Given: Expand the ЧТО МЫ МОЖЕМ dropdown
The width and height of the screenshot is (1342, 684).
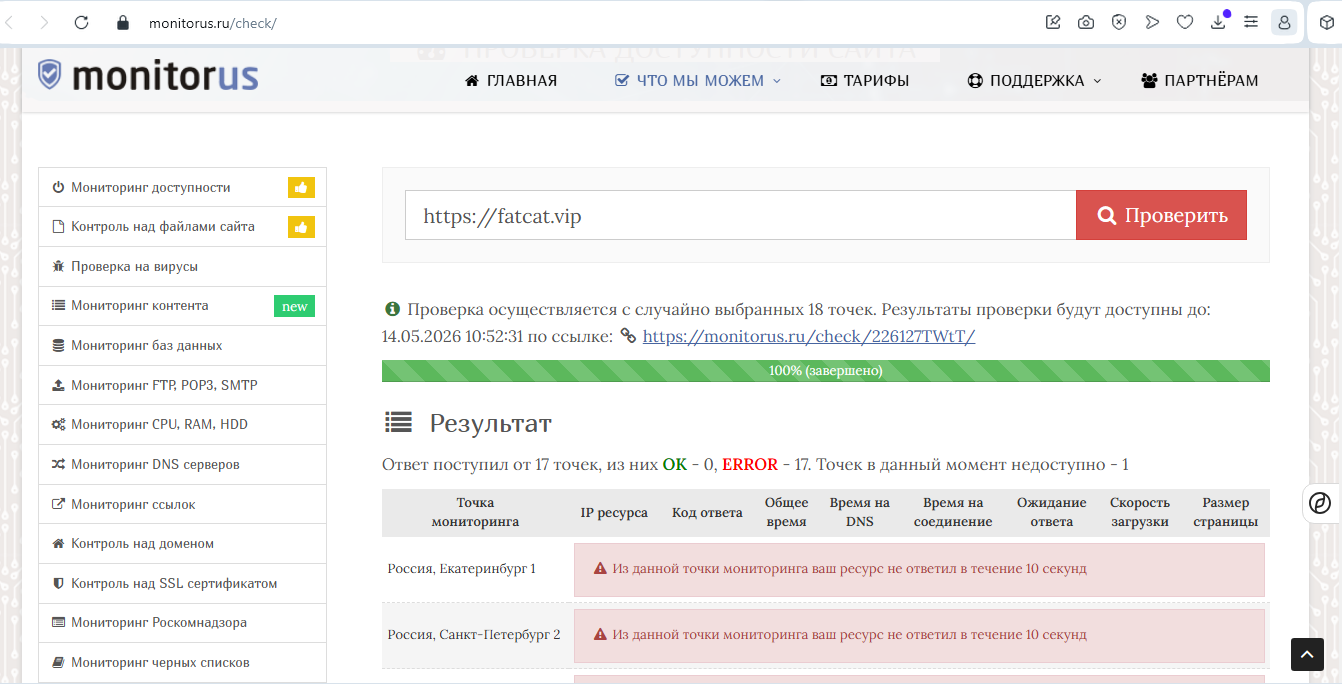Looking at the screenshot, I should 698,80.
